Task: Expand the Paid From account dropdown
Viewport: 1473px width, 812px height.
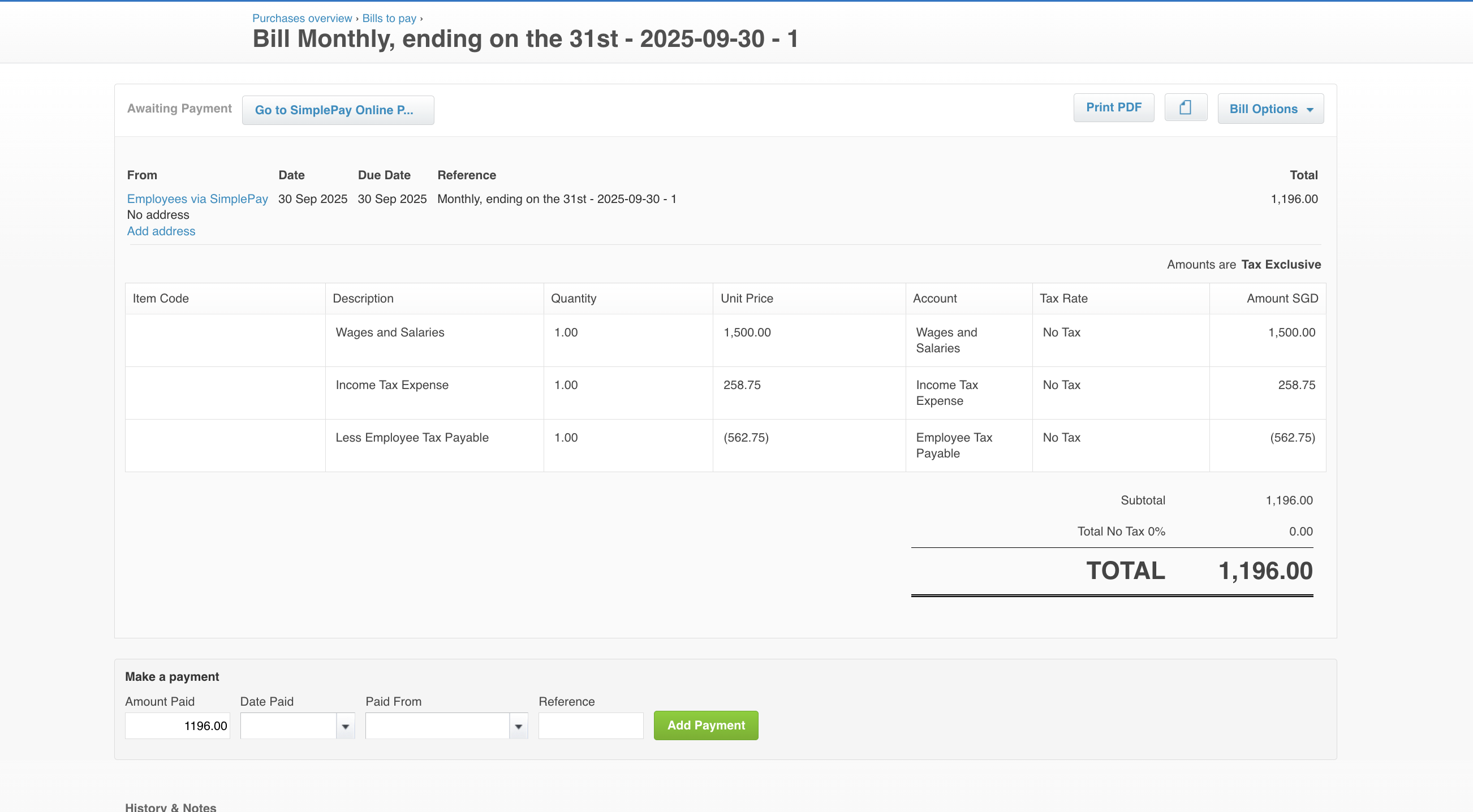Action: pyautogui.click(x=518, y=725)
